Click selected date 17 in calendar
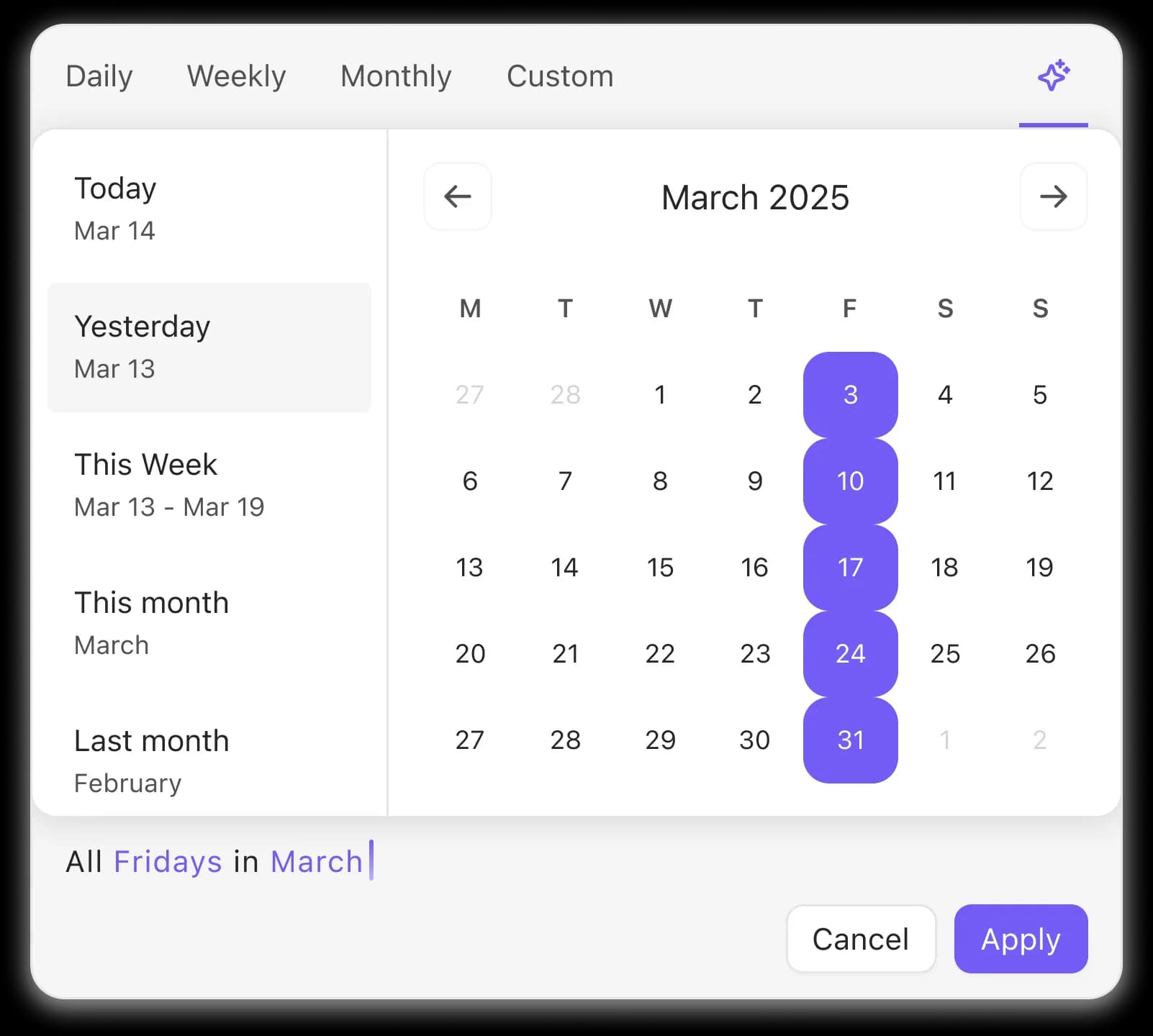The height and width of the screenshot is (1036, 1153). [850, 567]
